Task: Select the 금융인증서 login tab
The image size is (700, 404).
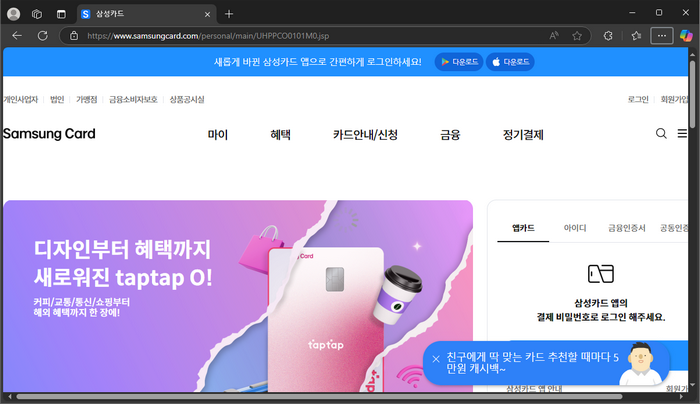Action: pos(627,228)
